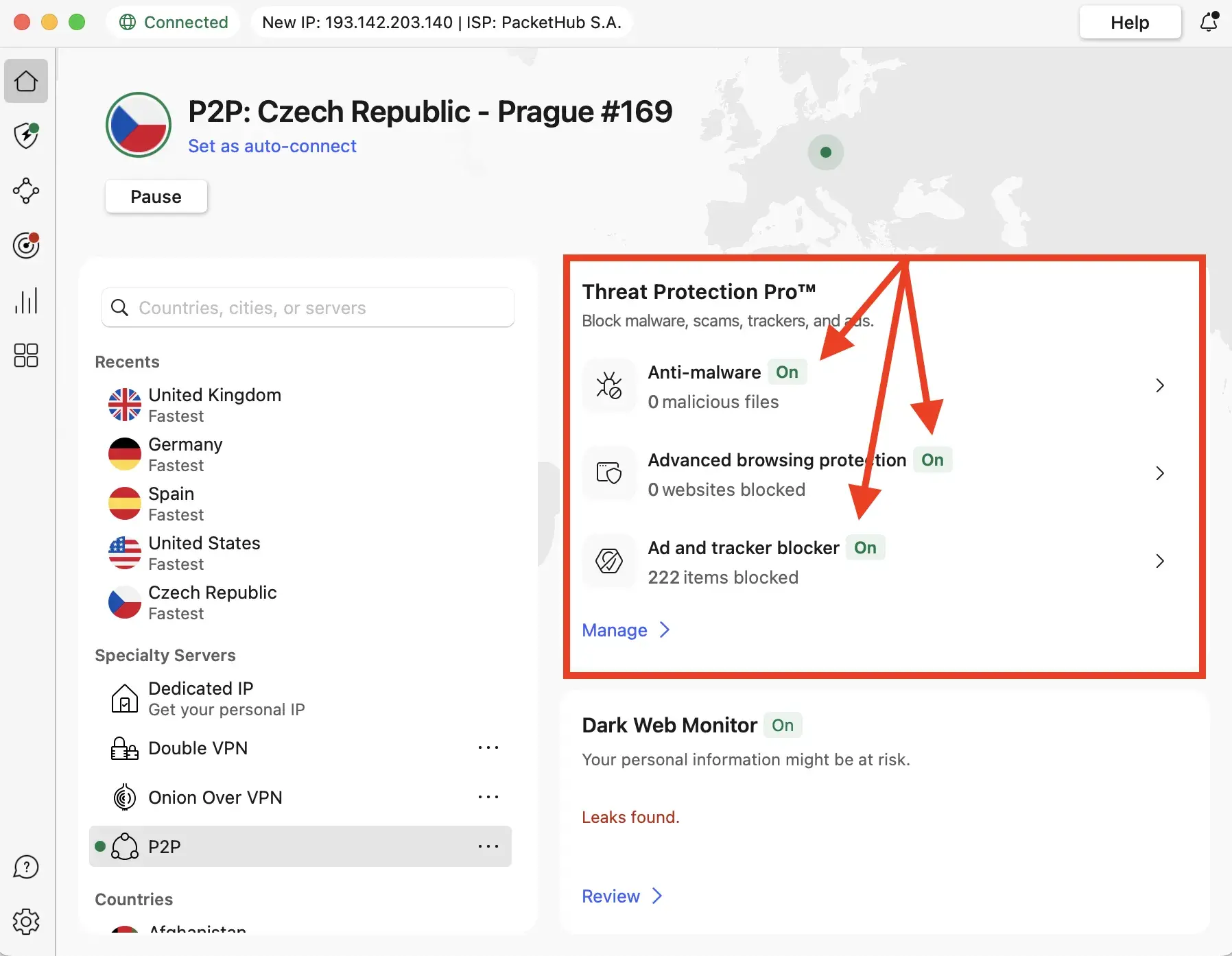The image size is (1232, 956).
Task: Open the help question-mark icon in sidebar
Action: (x=26, y=867)
